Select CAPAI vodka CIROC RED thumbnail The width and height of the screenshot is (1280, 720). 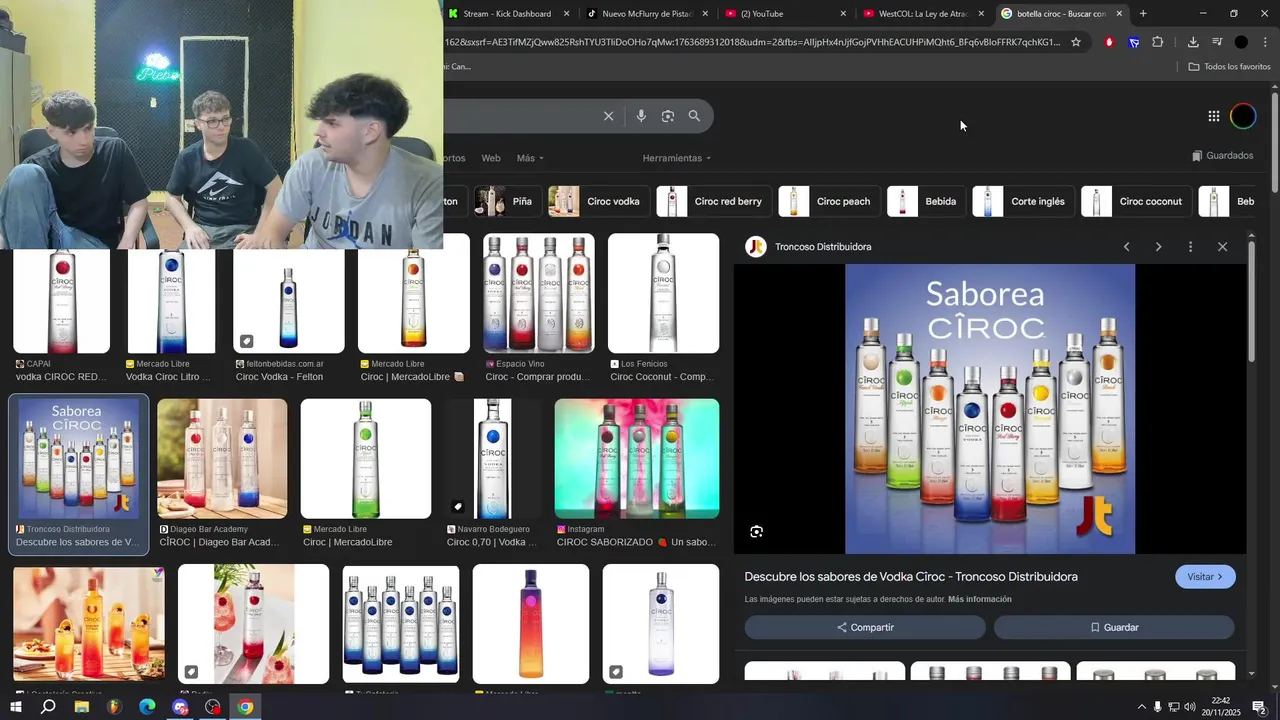(62, 301)
